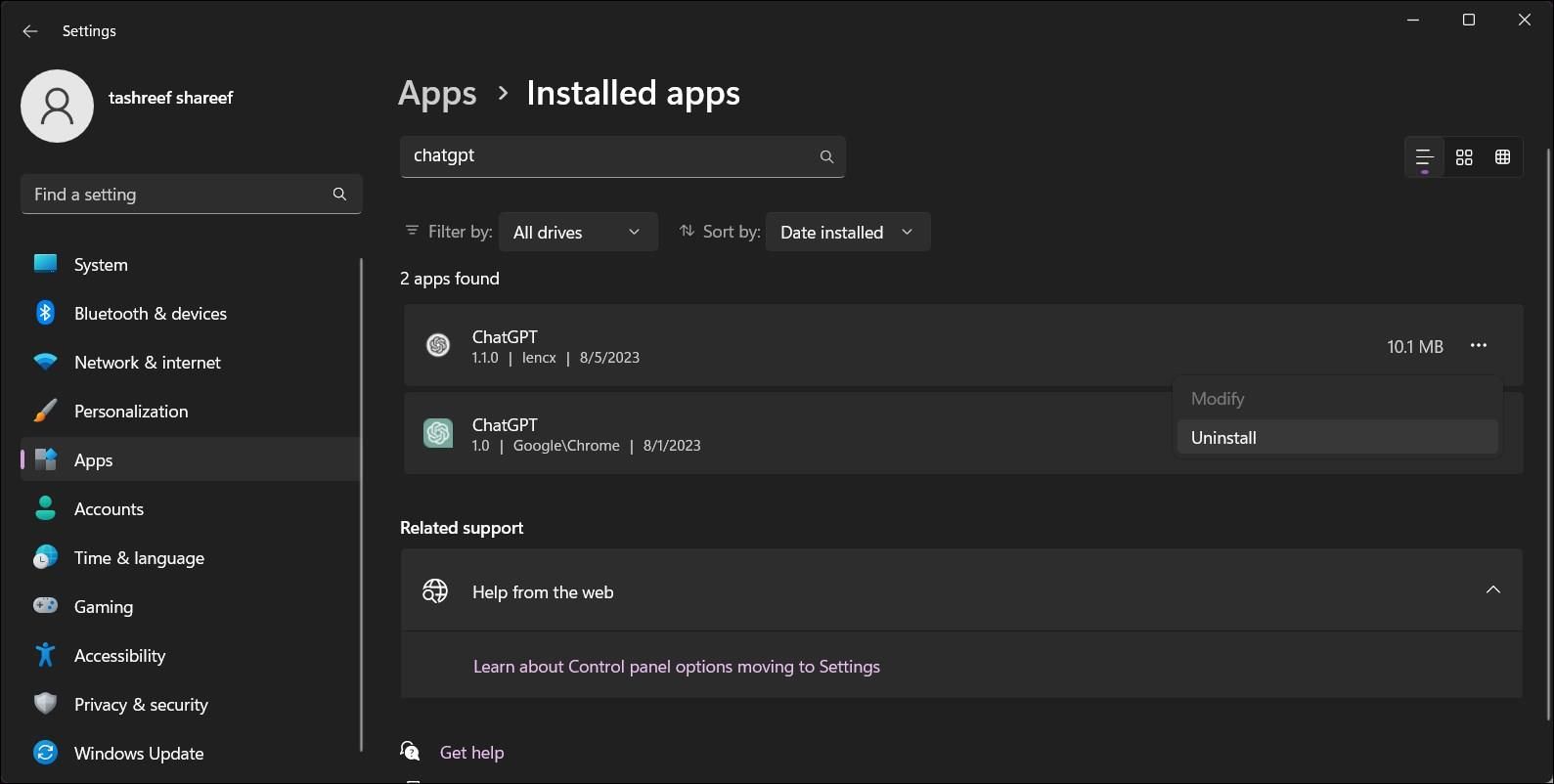Click the search magnifier in Find a setting
The height and width of the screenshot is (784, 1554).
(339, 194)
